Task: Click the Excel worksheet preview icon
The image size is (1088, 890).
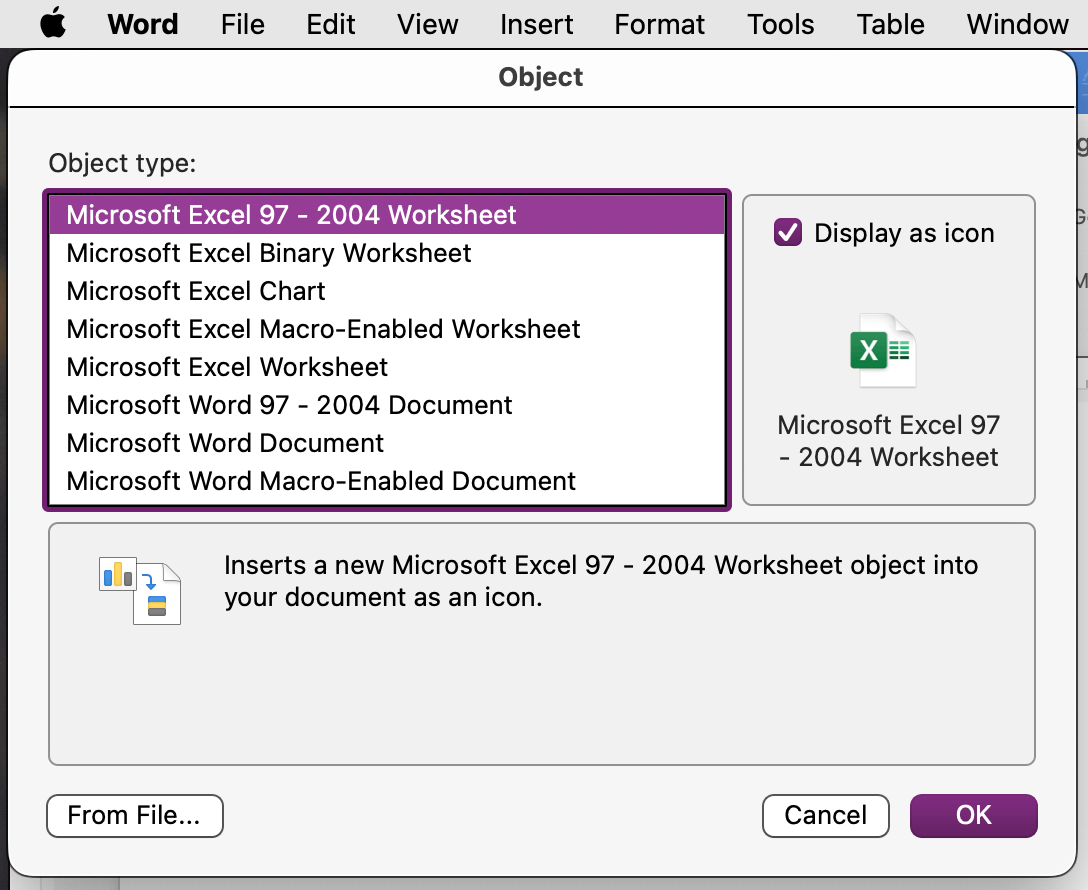Action: (882, 350)
